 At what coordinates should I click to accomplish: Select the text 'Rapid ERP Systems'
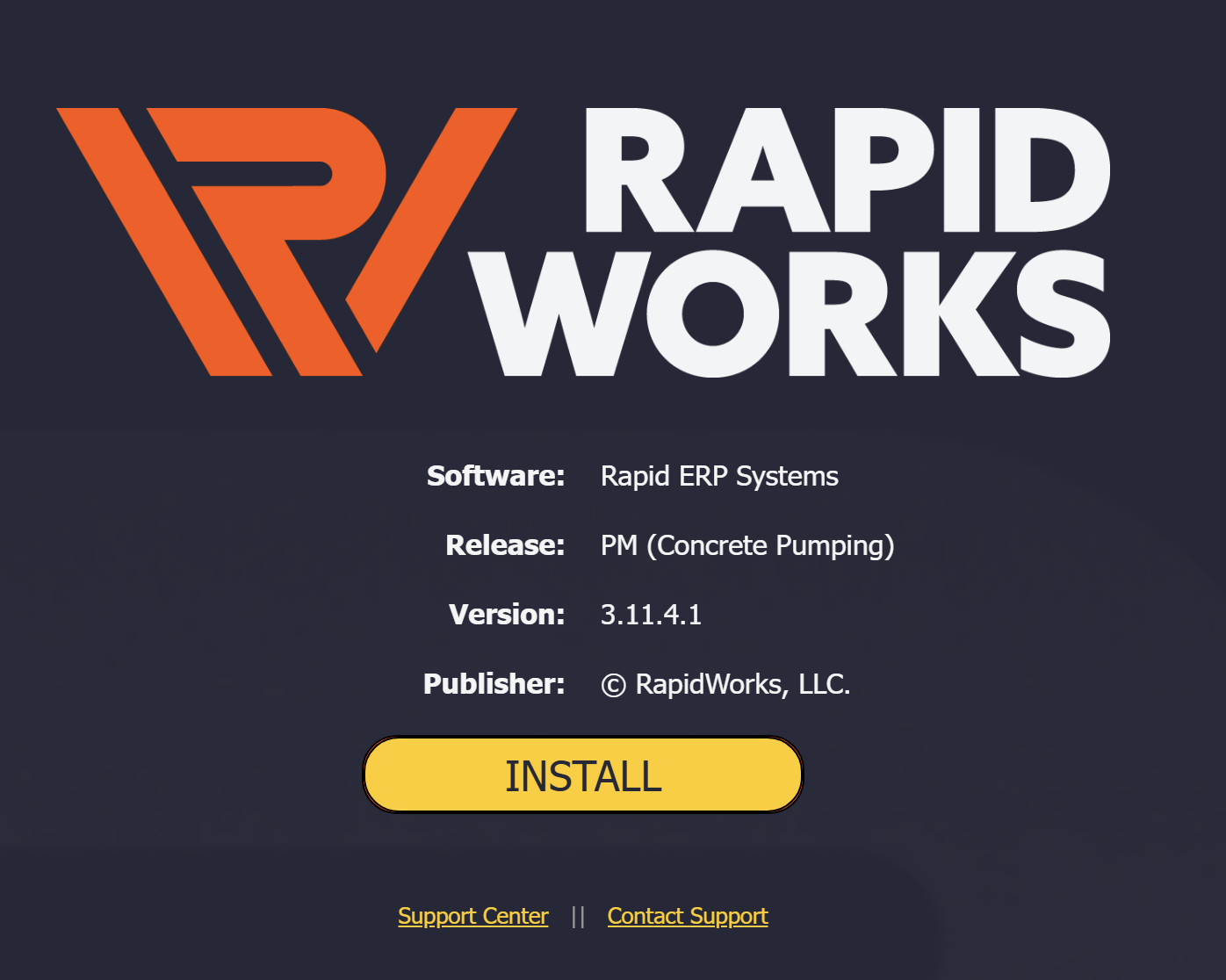point(719,476)
